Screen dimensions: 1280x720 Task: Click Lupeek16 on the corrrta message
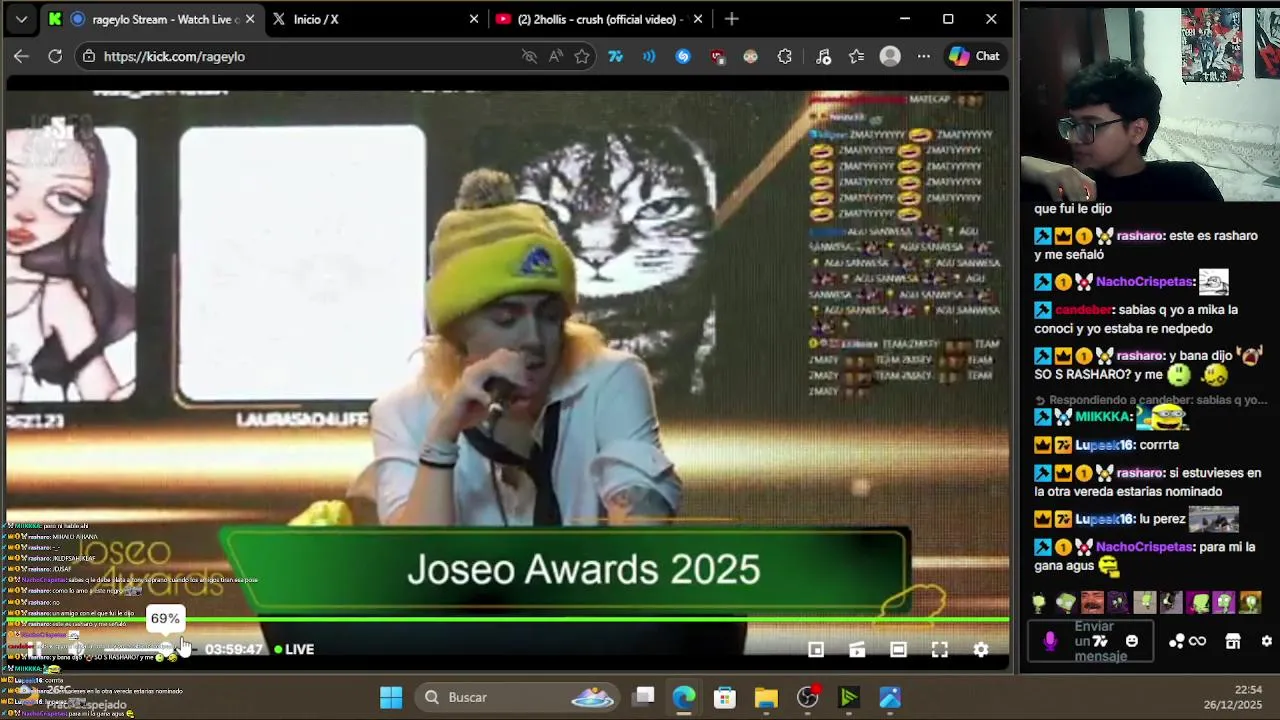coord(1104,445)
